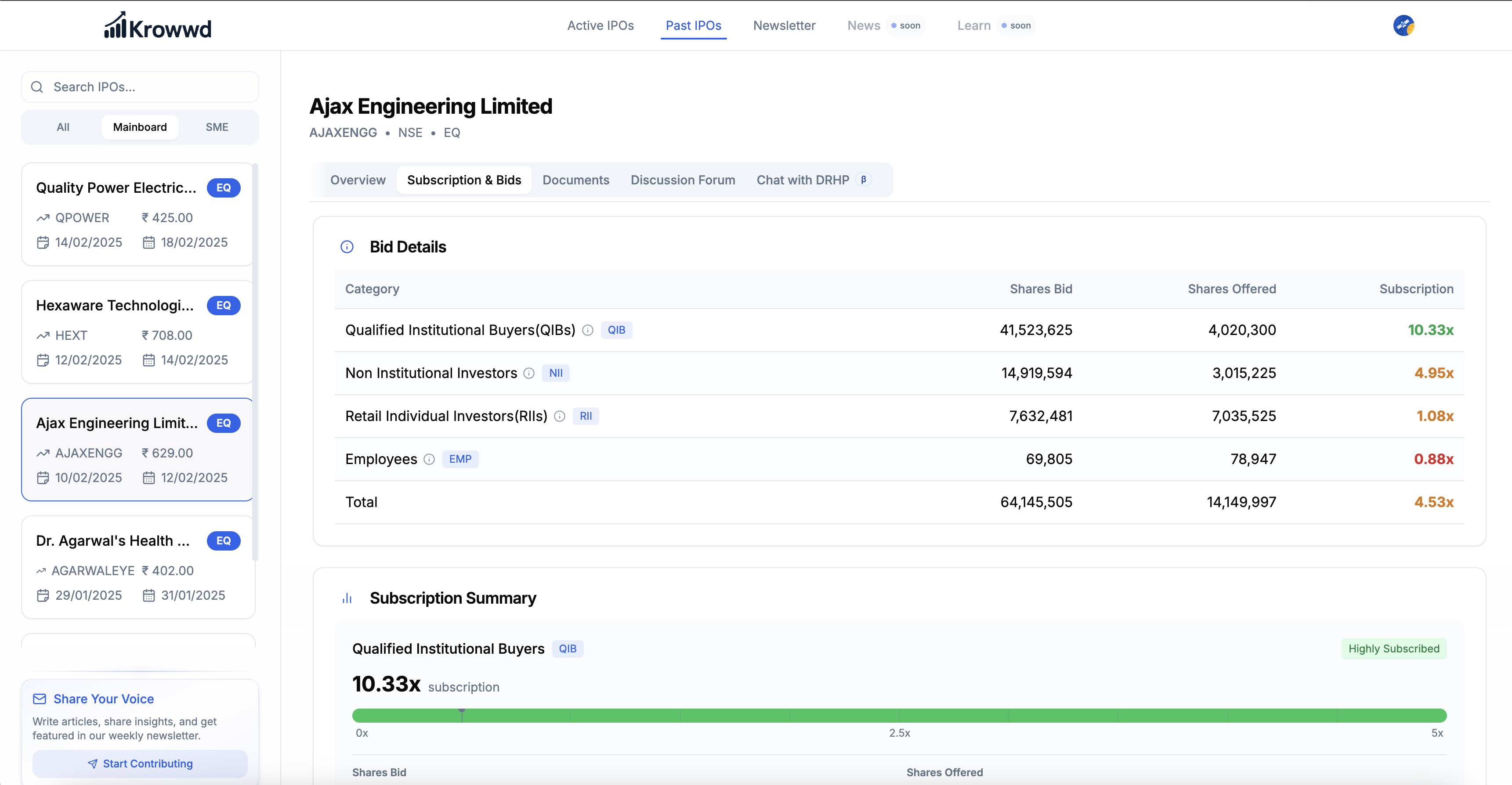Click the Bid Details info icon
Image resolution: width=1512 pixels, height=785 pixels.
tap(347, 247)
